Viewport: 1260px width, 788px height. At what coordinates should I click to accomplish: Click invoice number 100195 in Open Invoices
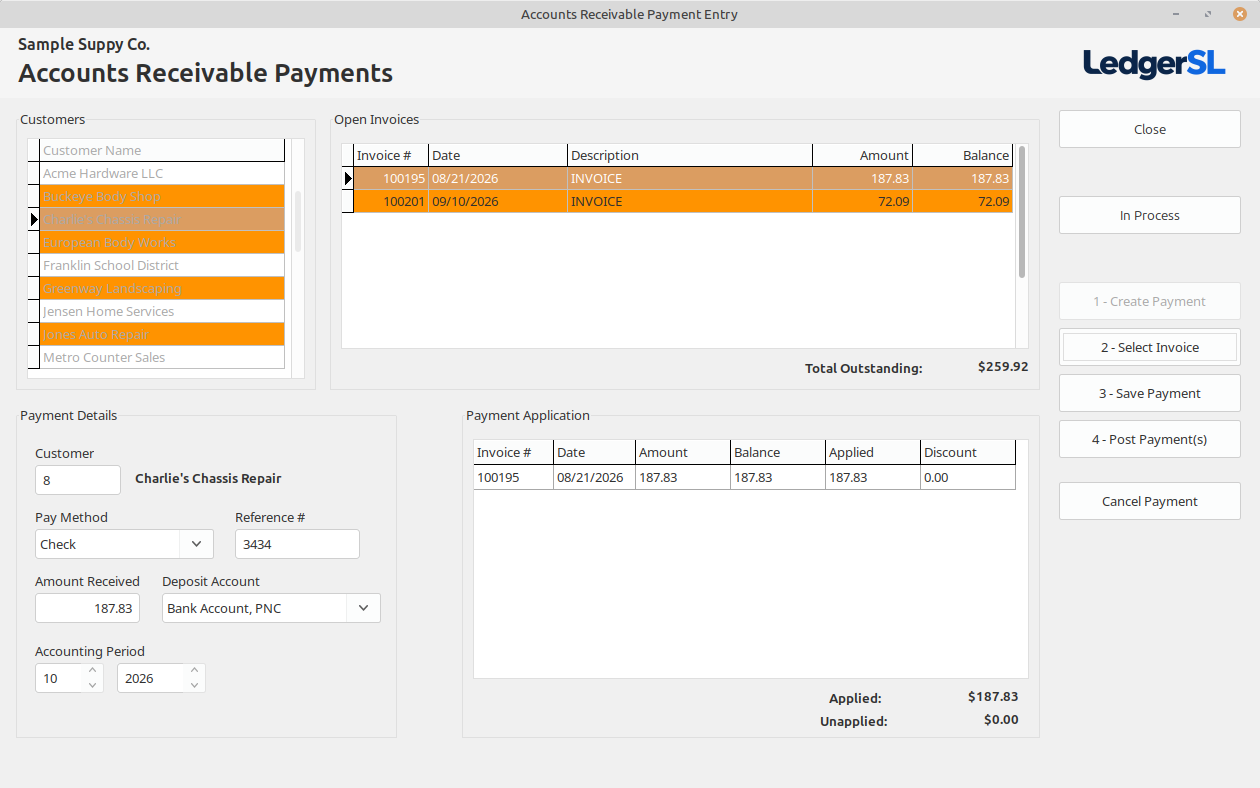(x=391, y=178)
